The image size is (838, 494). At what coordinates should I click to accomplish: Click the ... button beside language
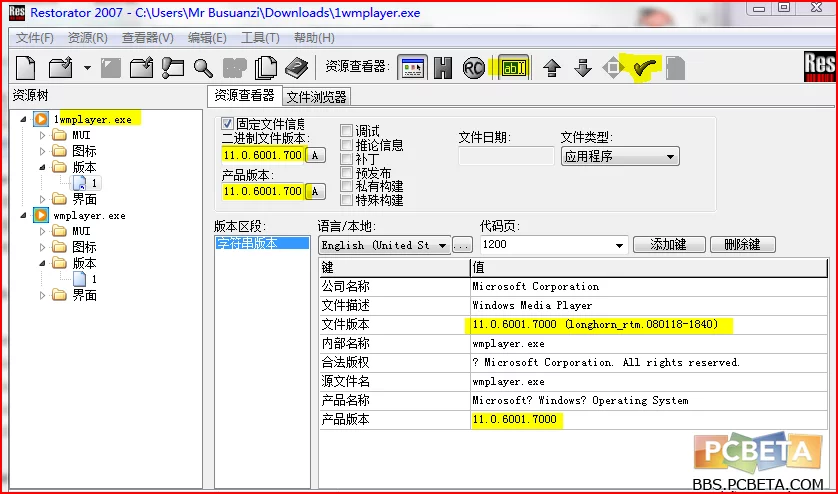point(462,245)
